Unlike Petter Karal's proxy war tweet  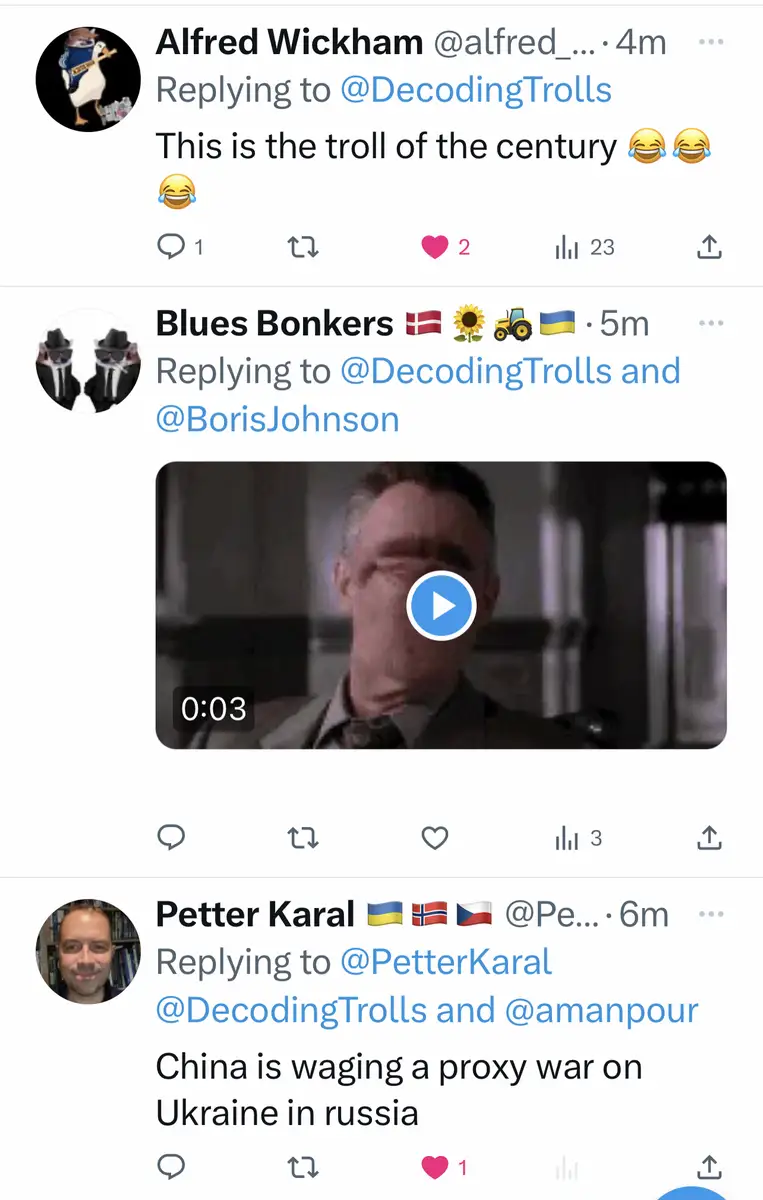tap(434, 1166)
